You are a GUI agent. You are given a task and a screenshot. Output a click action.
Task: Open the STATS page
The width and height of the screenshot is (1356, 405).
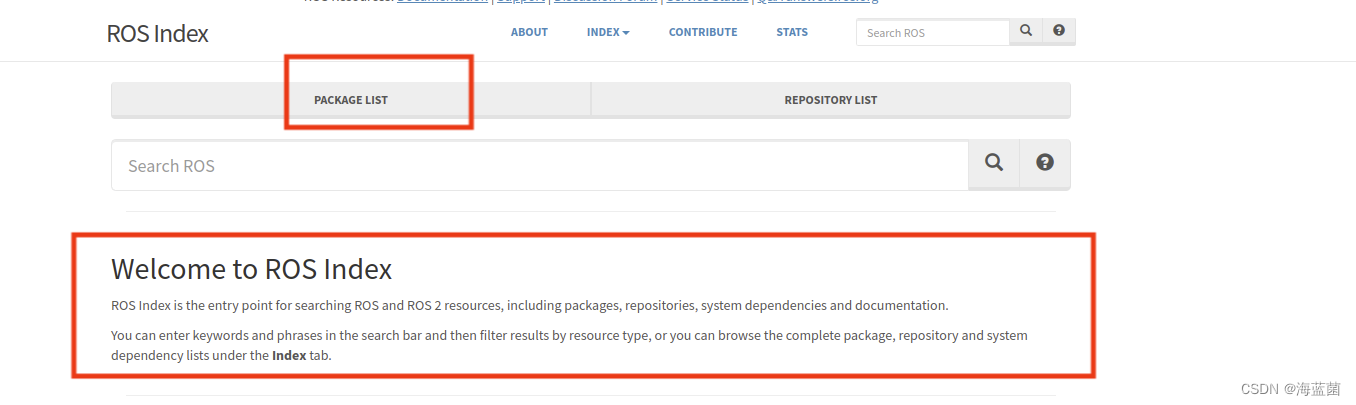coord(792,32)
